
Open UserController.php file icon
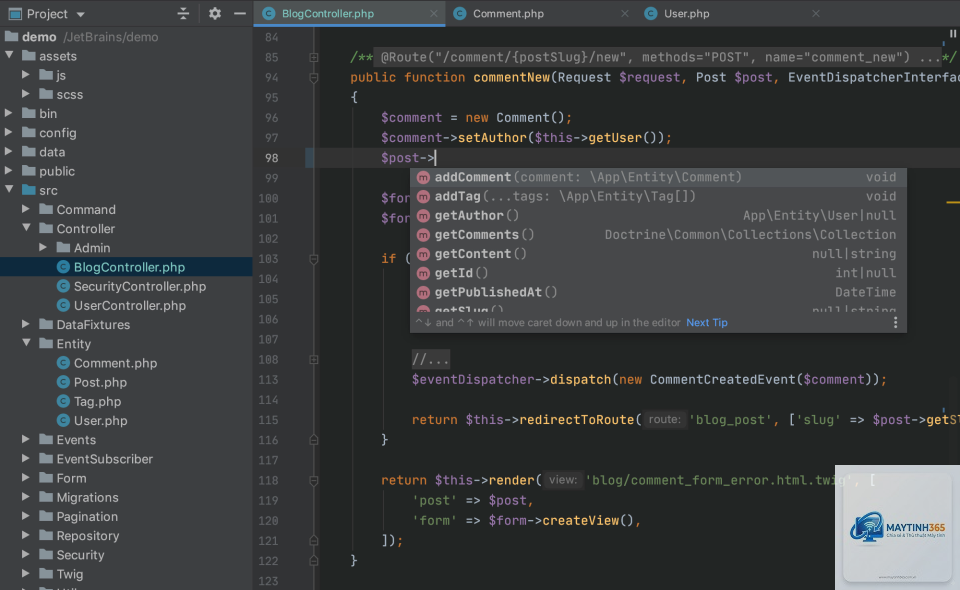[x=62, y=305]
